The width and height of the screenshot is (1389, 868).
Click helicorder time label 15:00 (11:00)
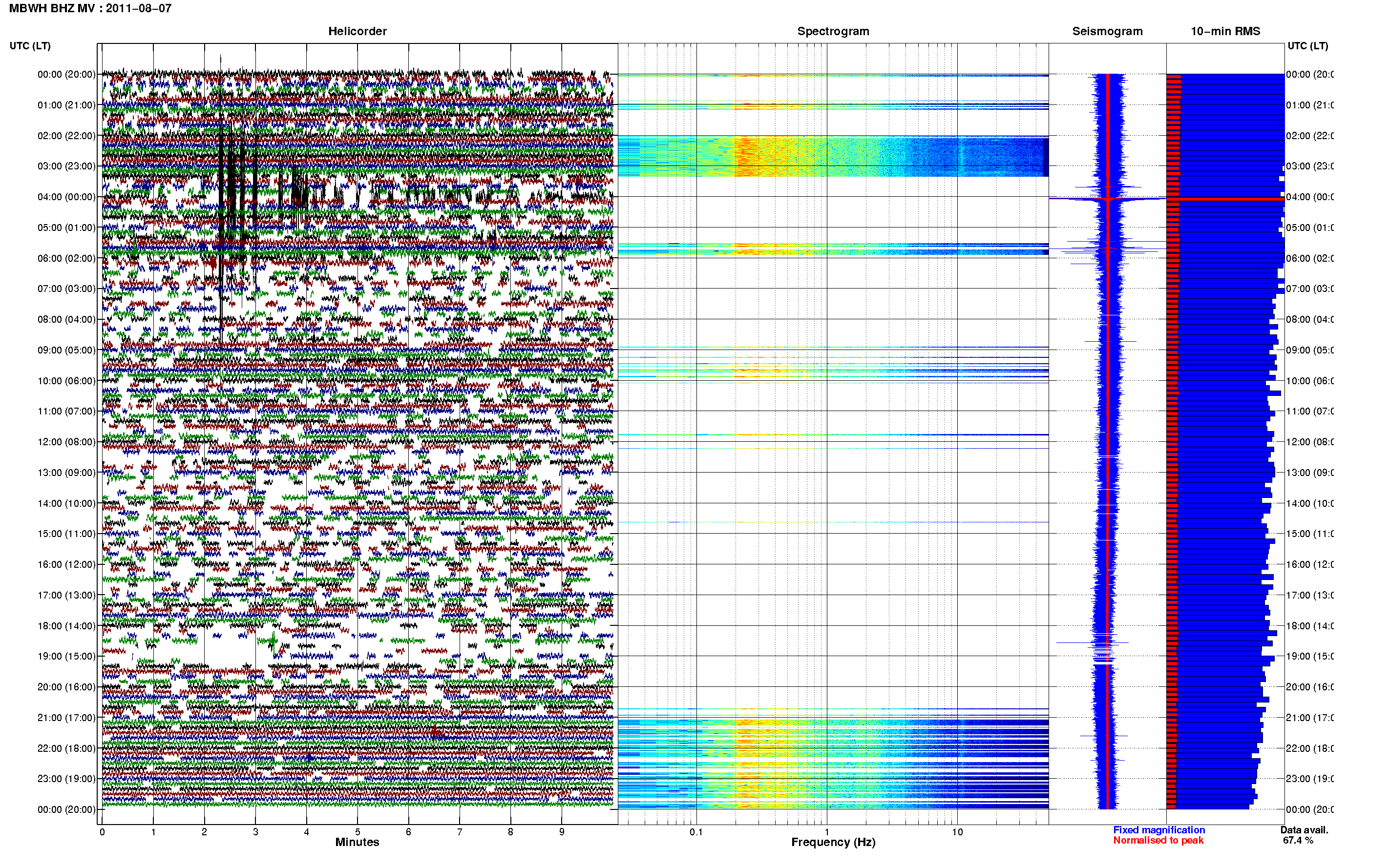66,533
